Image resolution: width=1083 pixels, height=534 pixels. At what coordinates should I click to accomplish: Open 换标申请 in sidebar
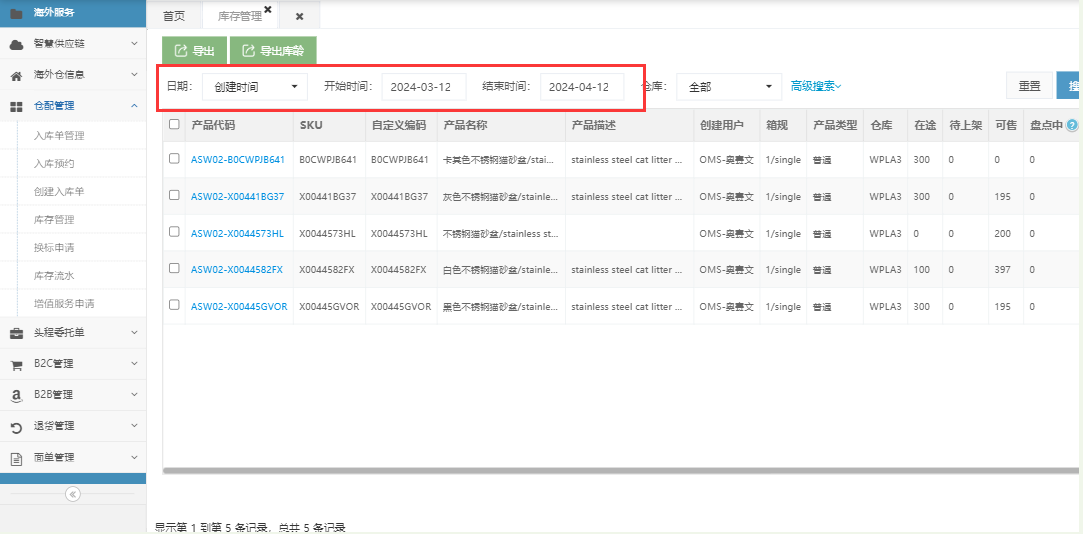click(x=54, y=247)
